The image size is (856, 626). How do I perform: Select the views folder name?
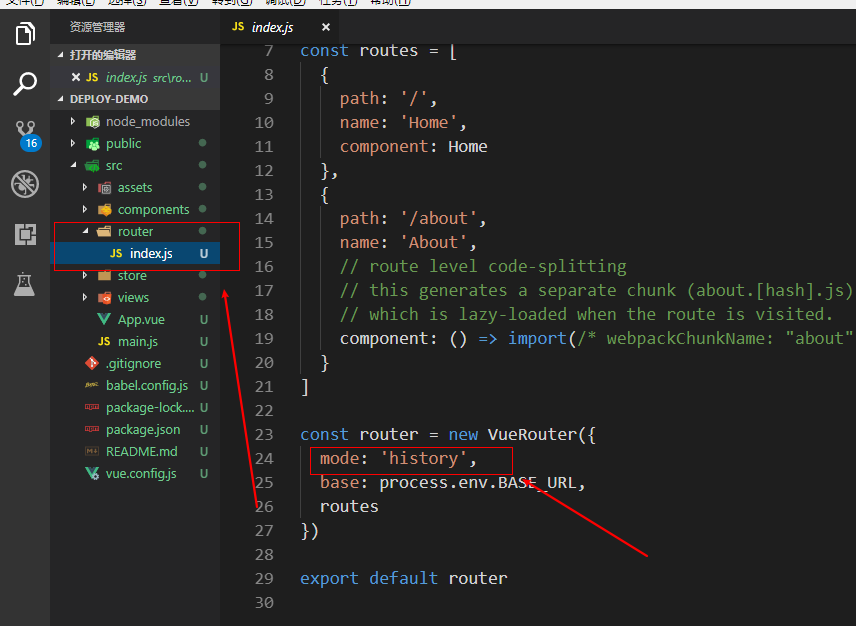[133, 297]
